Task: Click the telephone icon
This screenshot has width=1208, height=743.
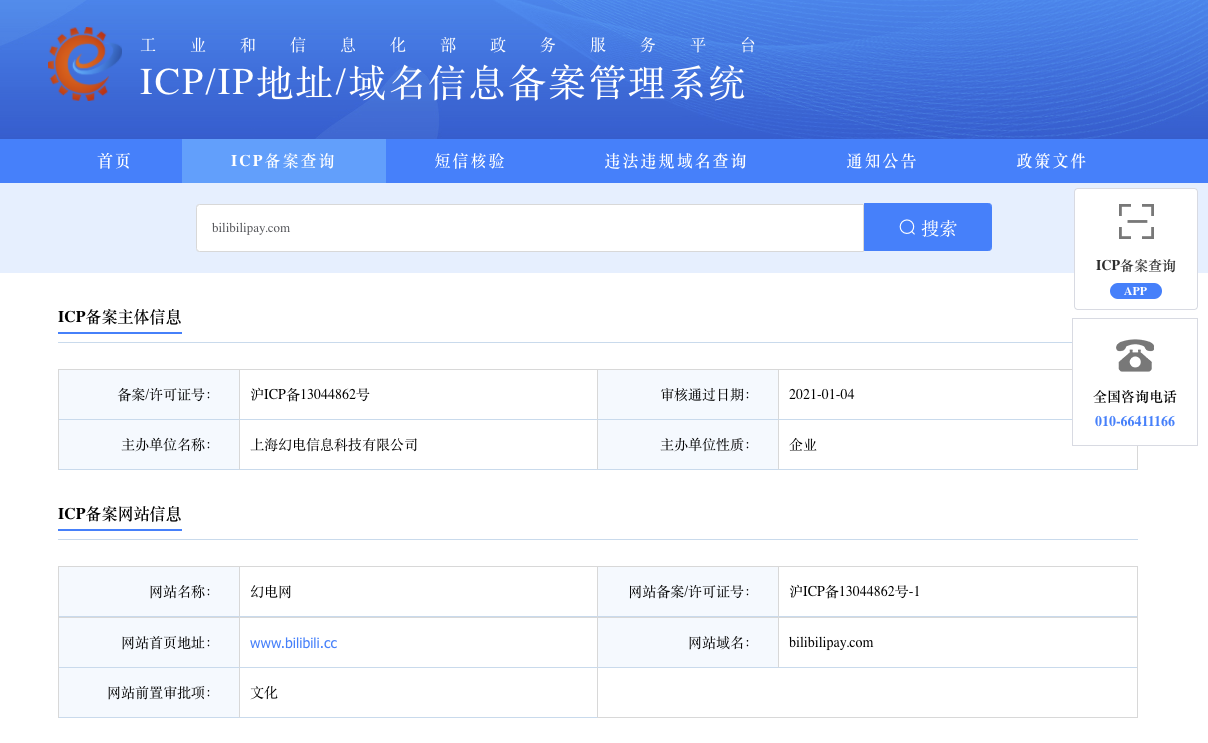Action: pyautogui.click(x=1135, y=355)
